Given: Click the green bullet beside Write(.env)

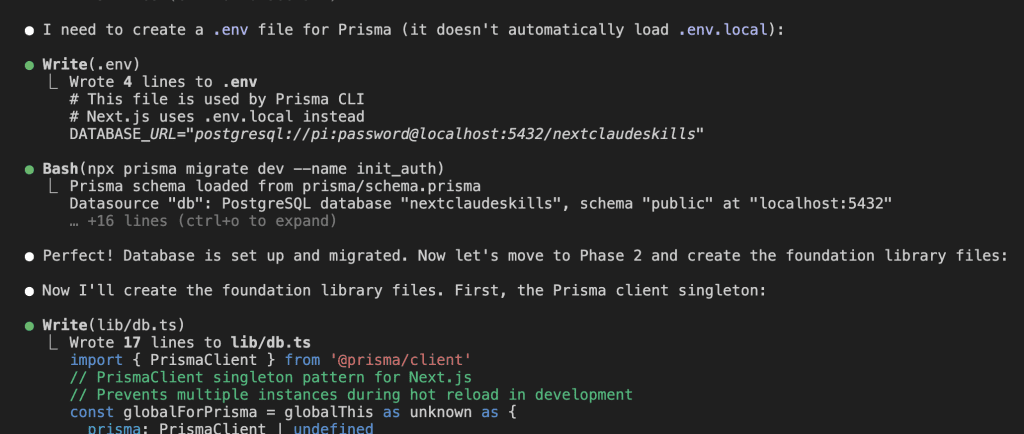Looking at the screenshot, I should point(30,65).
